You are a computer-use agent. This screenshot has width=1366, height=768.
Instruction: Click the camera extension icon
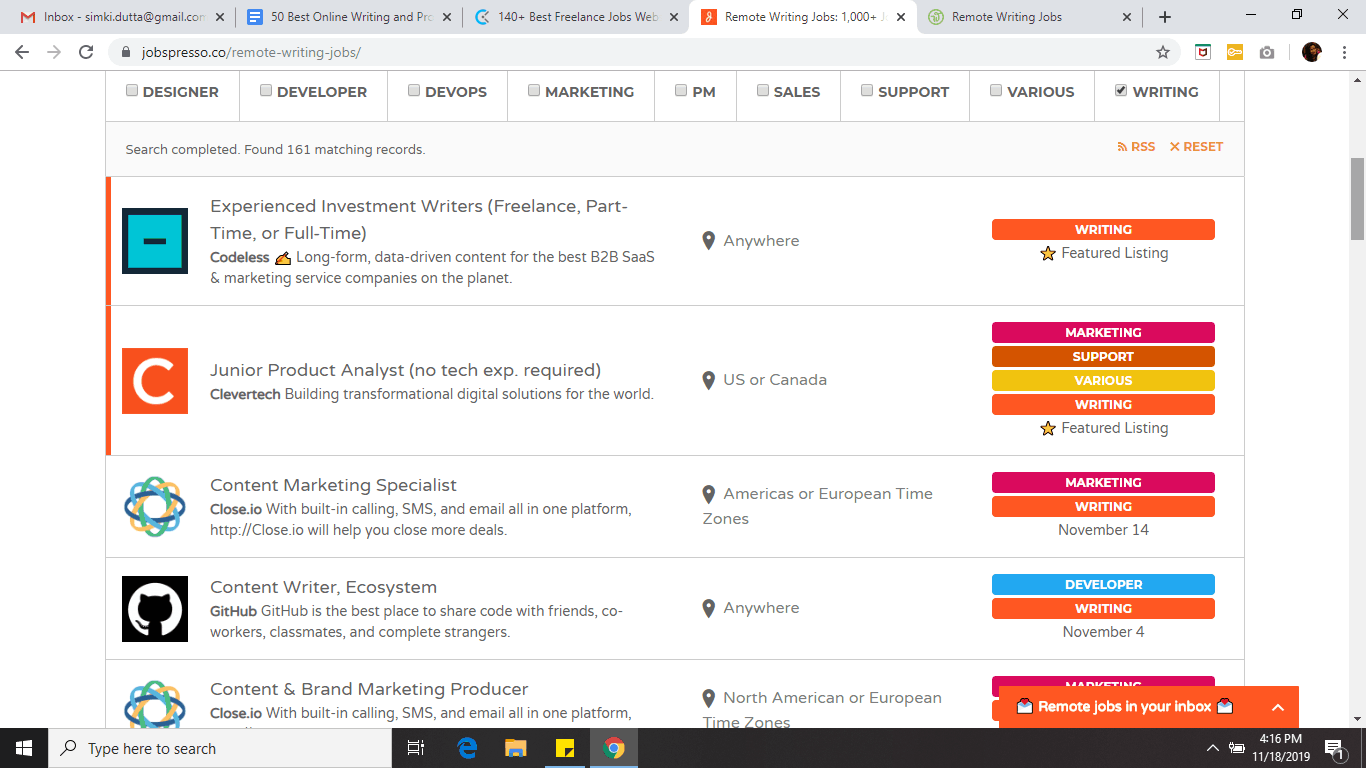[x=1267, y=52]
